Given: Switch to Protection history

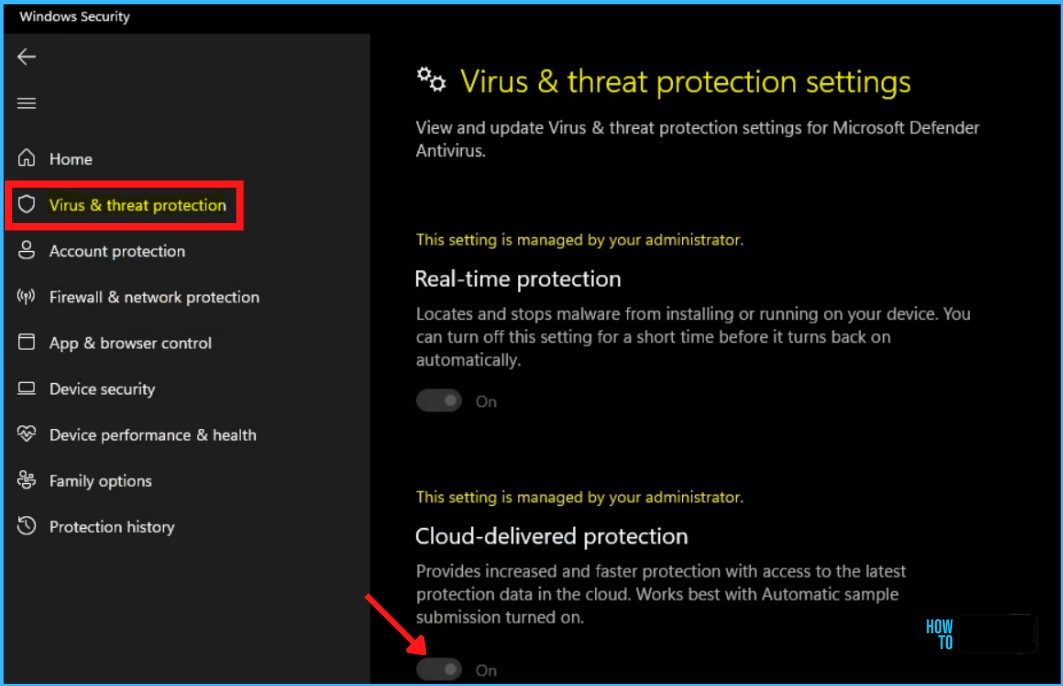Looking at the screenshot, I should 112,526.
